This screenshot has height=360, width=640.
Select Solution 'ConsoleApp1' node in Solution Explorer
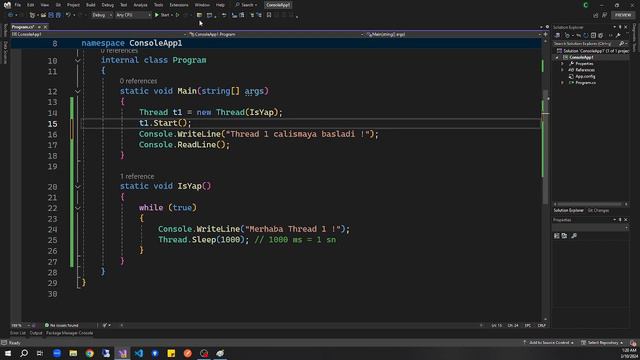point(592,51)
